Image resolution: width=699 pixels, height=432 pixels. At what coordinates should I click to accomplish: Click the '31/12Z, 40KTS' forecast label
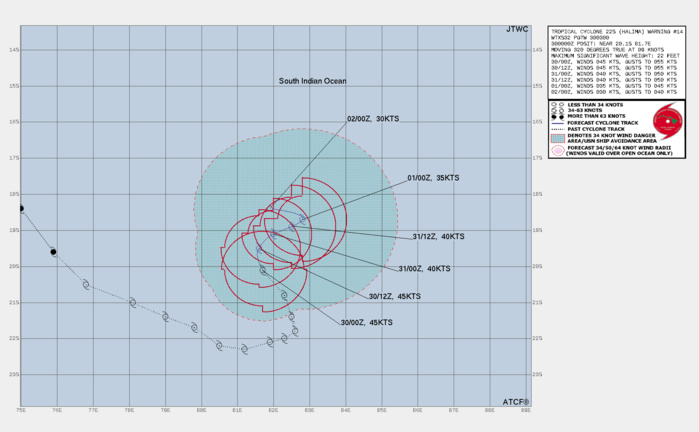click(438, 237)
